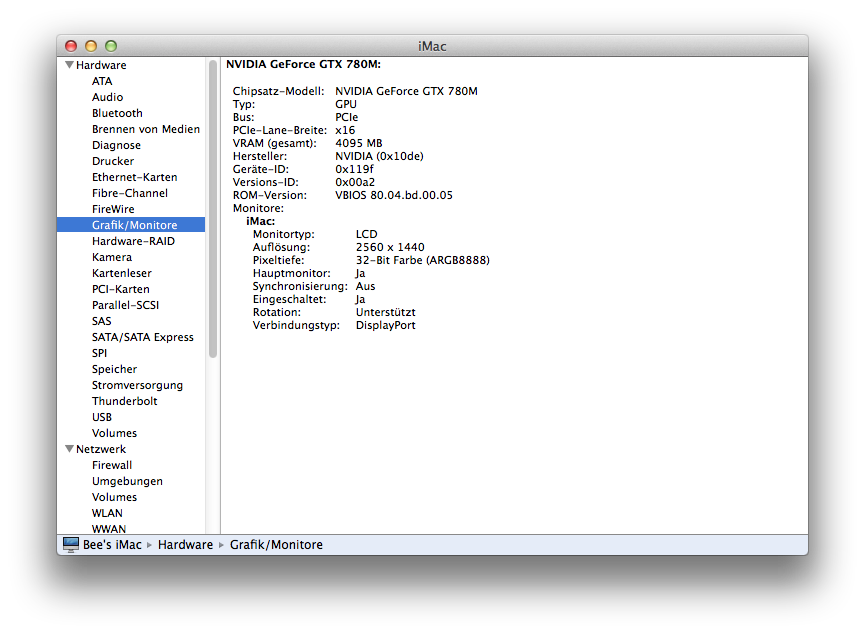Select the SPI sidebar item

pos(99,353)
